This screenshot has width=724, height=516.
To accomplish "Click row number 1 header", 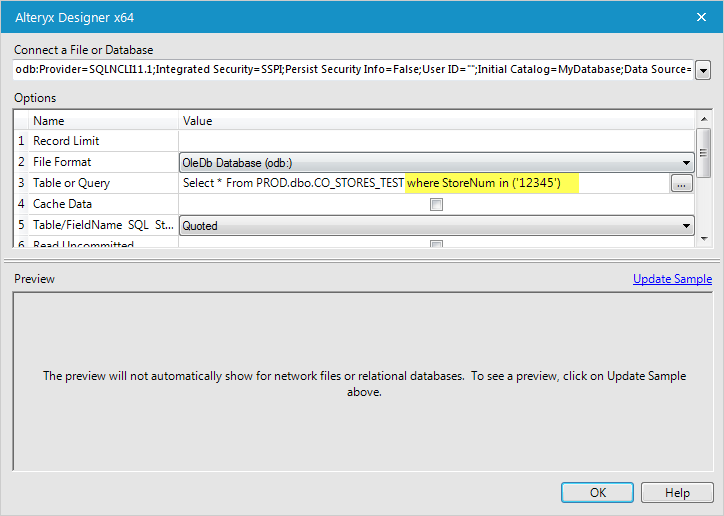I will tap(21, 141).
